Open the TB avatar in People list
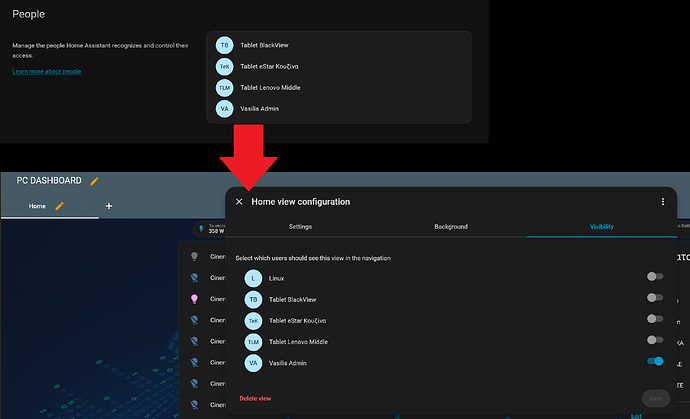The height and width of the screenshot is (419, 690). pyautogui.click(x=224, y=45)
